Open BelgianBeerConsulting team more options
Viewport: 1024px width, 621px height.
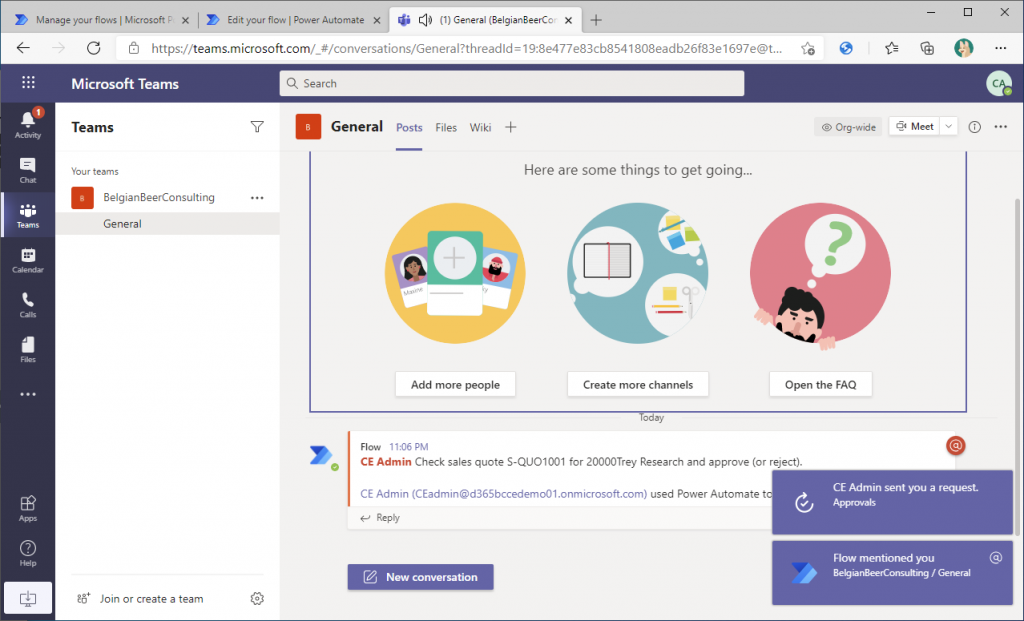(257, 197)
